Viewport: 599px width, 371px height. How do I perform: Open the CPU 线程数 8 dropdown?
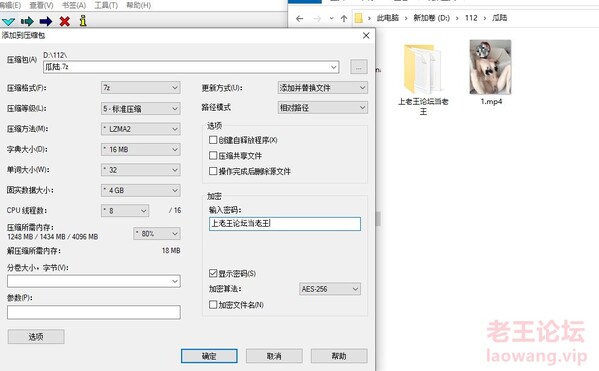click(125, 211)
